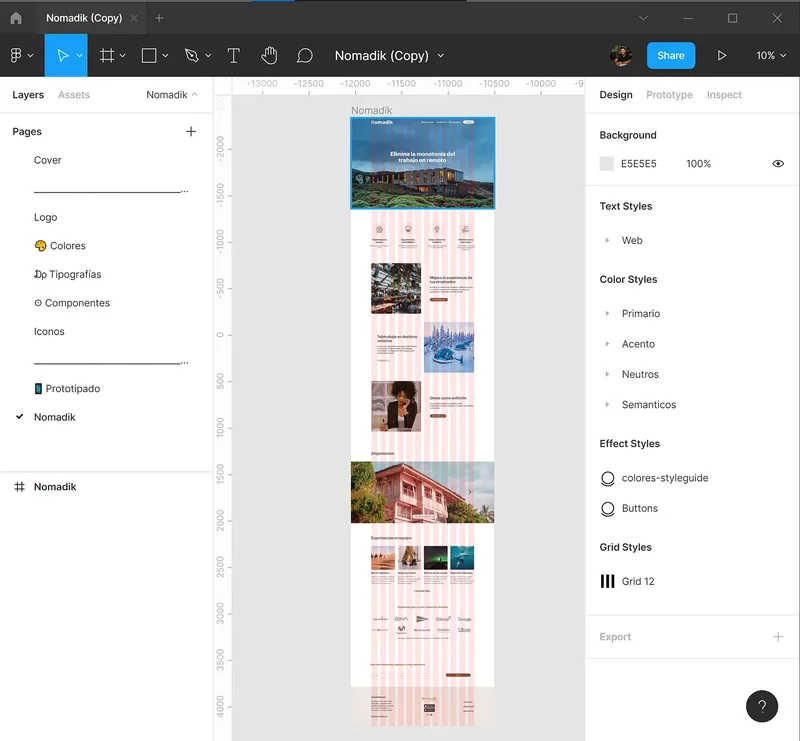
Task: Open the Figma main menu icon
Action: click(x=16, y=55)
